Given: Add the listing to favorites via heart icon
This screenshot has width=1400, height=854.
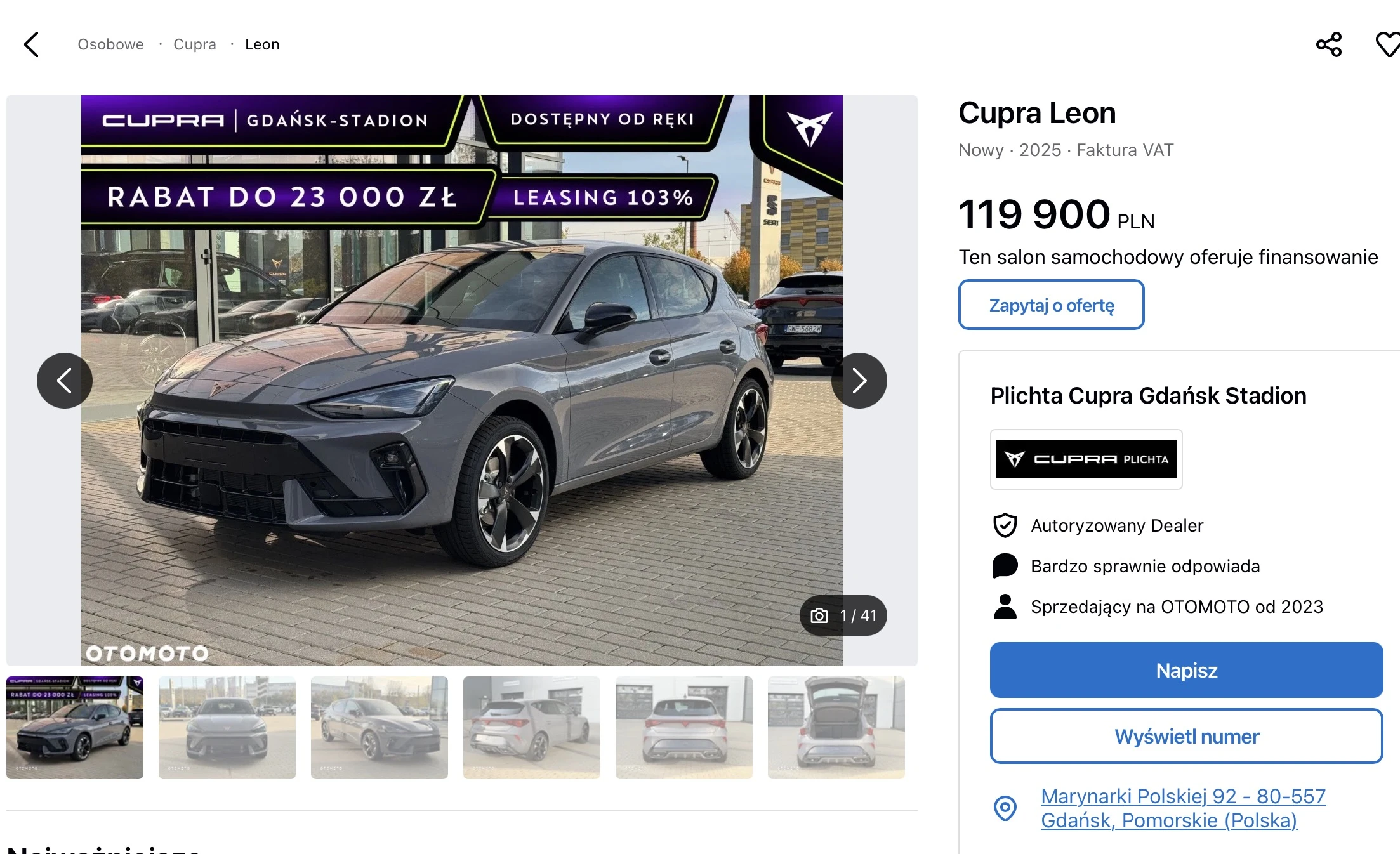Looking at the screenshot, I should click(1388, 44).
